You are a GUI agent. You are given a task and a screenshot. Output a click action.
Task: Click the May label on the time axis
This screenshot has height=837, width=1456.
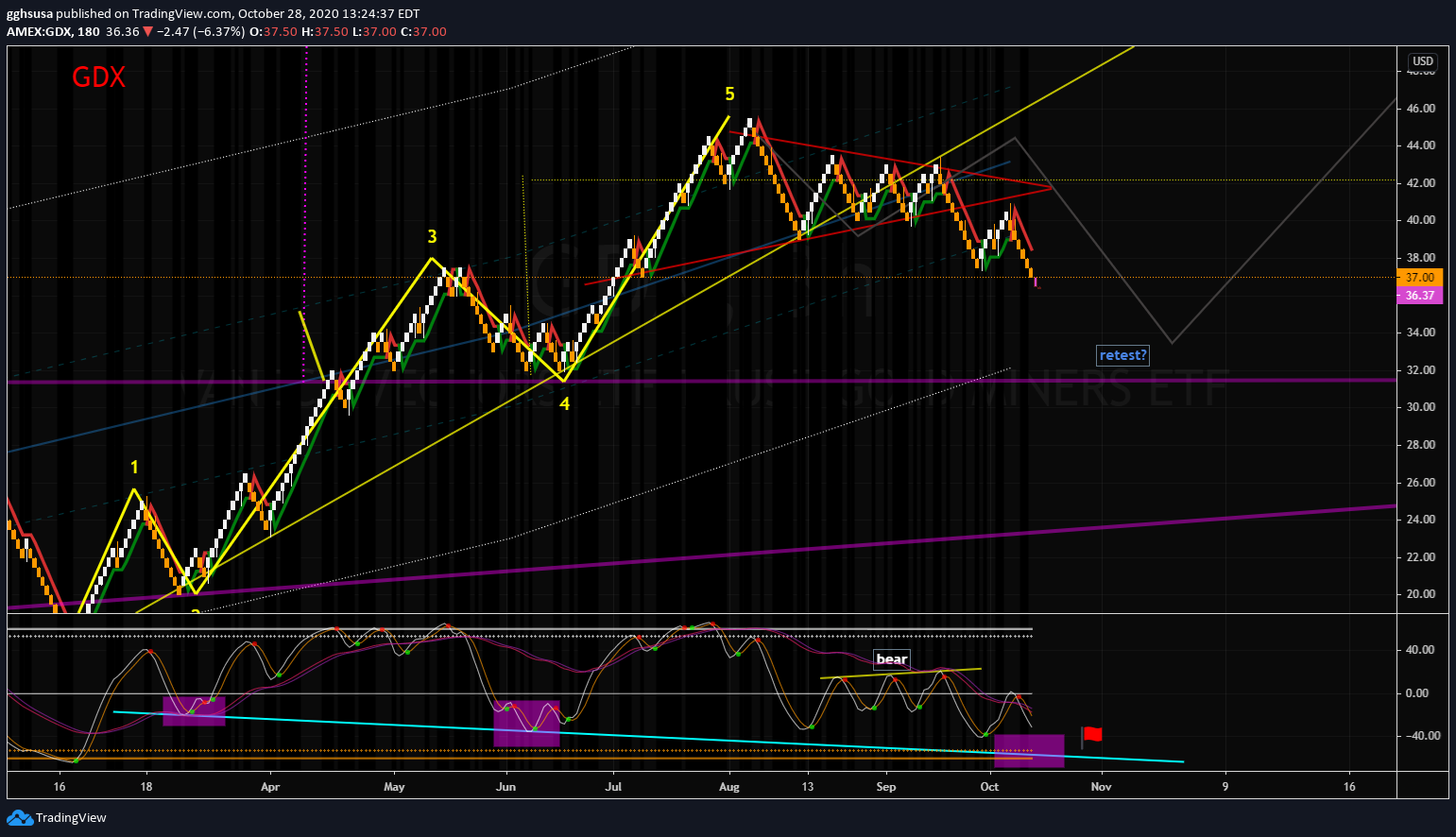point(394,787)
